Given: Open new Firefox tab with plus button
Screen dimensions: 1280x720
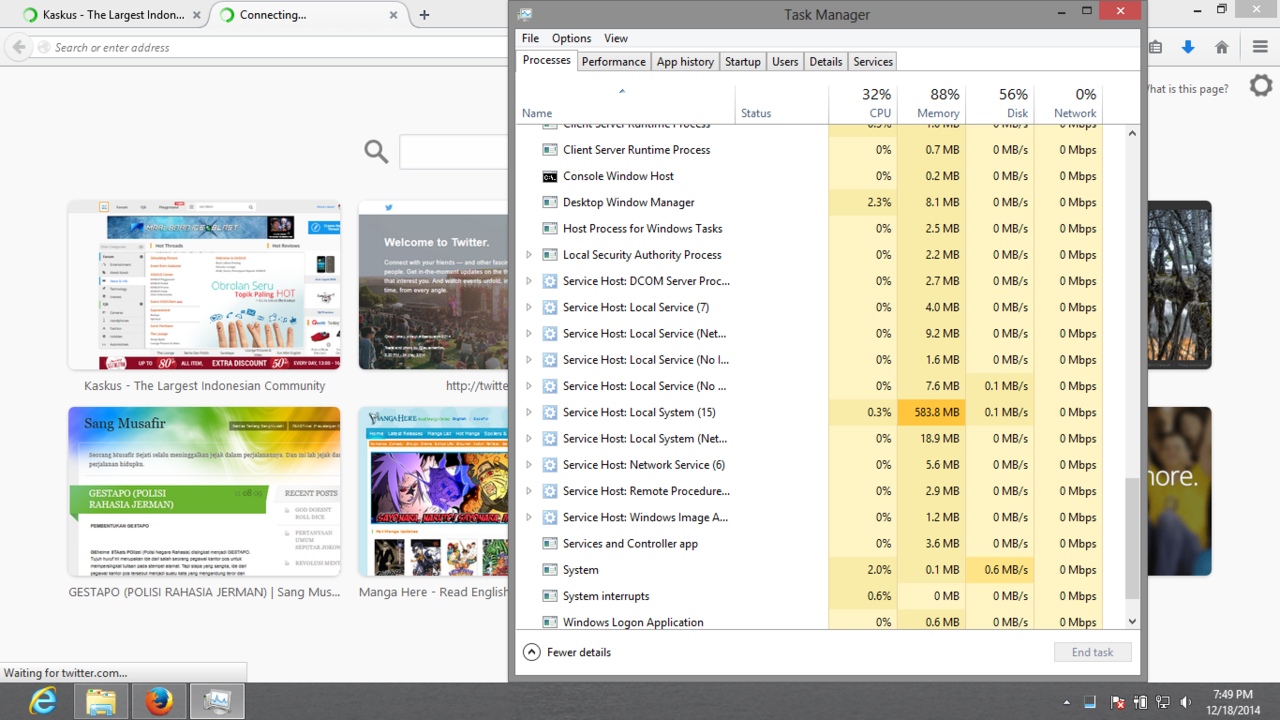Looking at the screenshot, I should 424,15.
